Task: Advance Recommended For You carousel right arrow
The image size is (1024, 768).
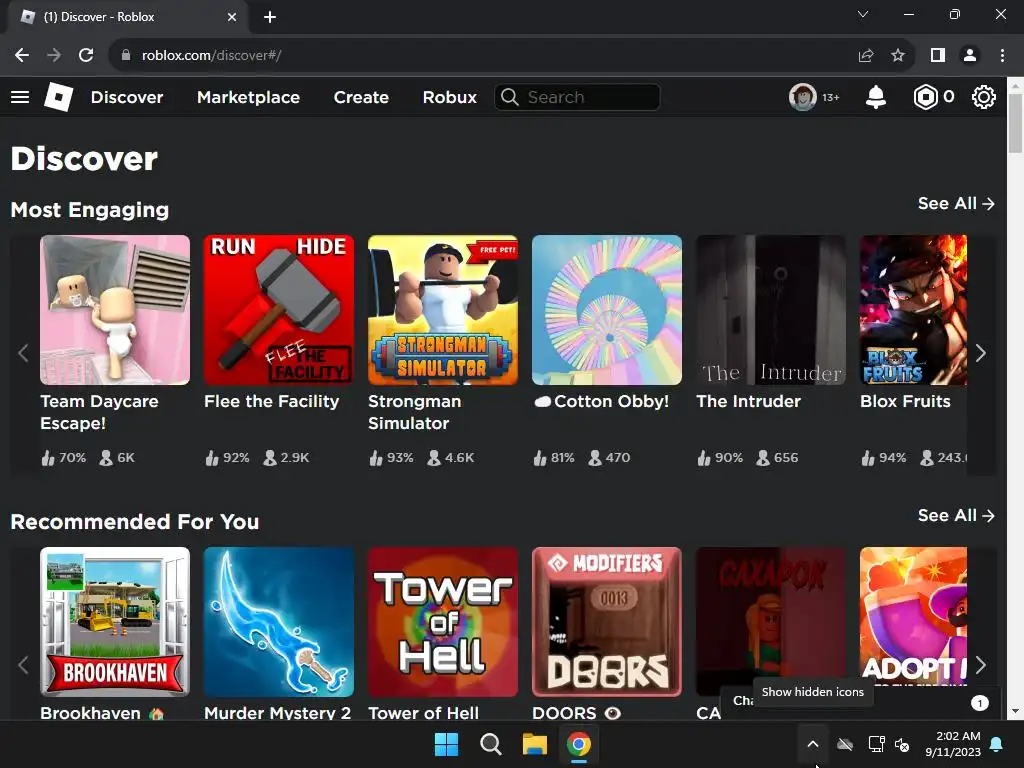Action: point(980,665)
